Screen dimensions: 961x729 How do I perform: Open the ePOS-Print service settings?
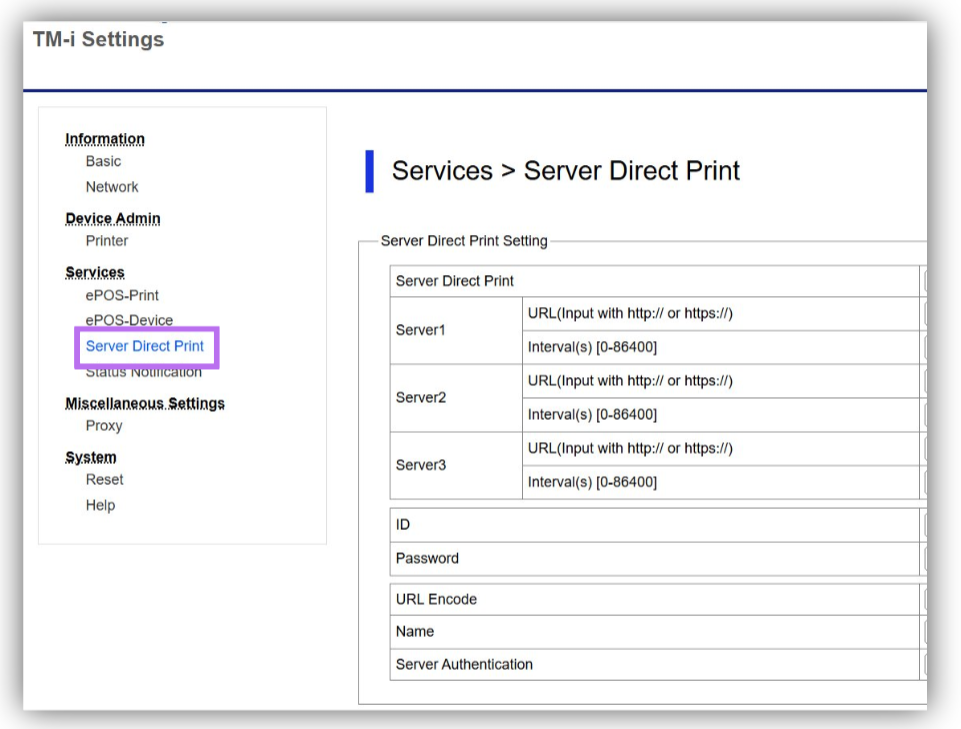point(122,296)
